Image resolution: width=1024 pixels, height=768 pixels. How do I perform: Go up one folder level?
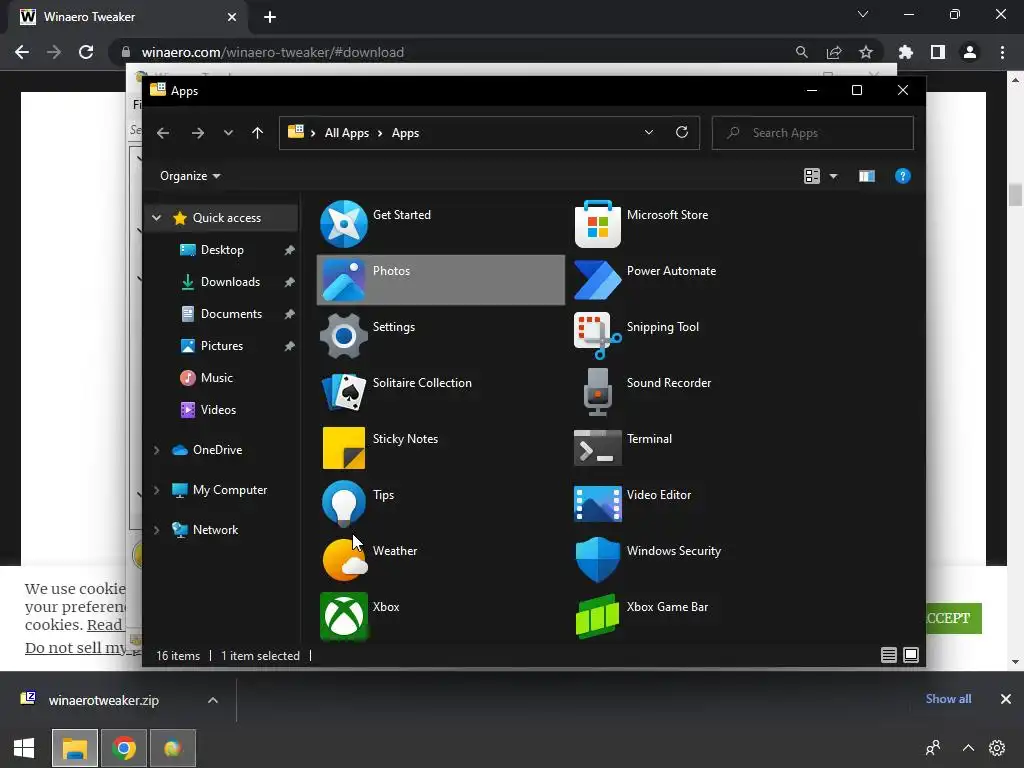pyautogui.click(x=257, y=133)
